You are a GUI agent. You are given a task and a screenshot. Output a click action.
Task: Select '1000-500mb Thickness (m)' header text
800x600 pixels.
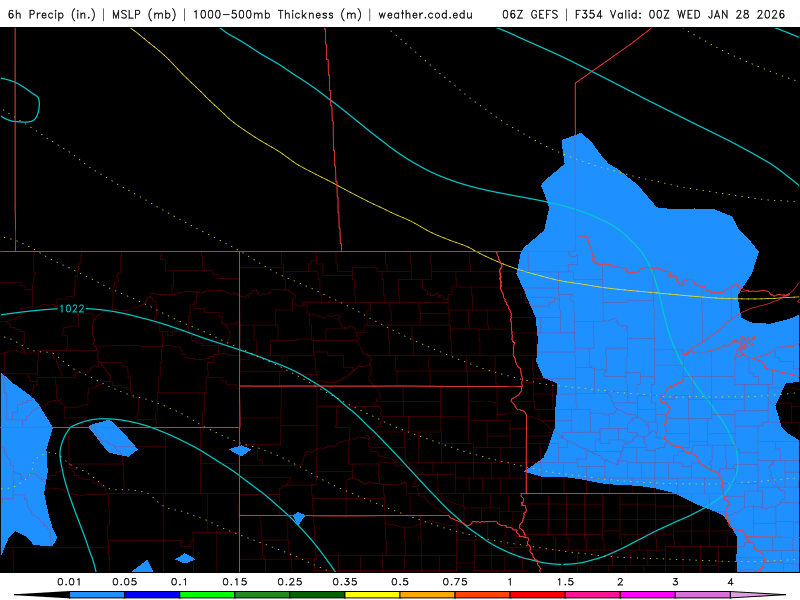tap(278, 14)
